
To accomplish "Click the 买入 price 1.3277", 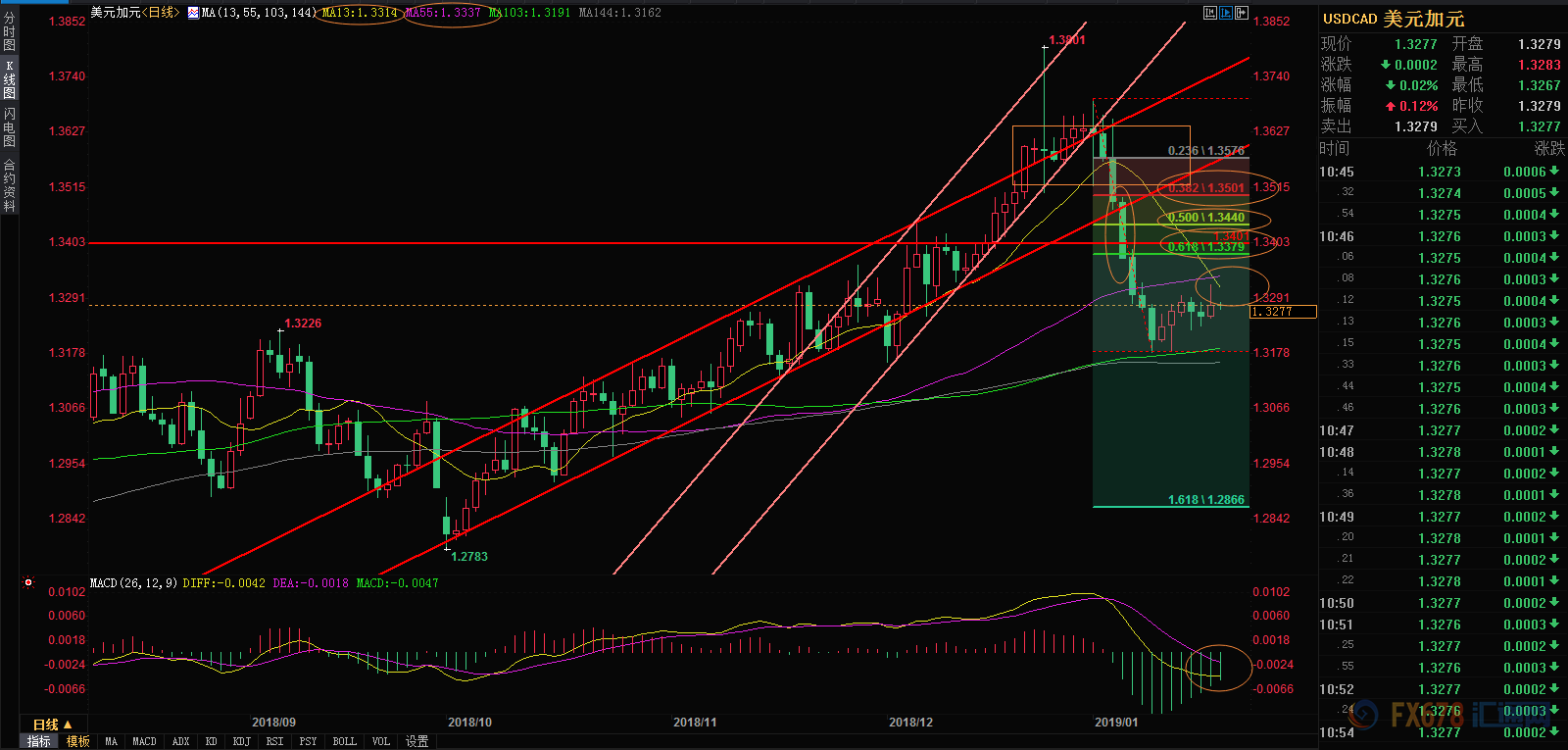I will (1540, 126).
